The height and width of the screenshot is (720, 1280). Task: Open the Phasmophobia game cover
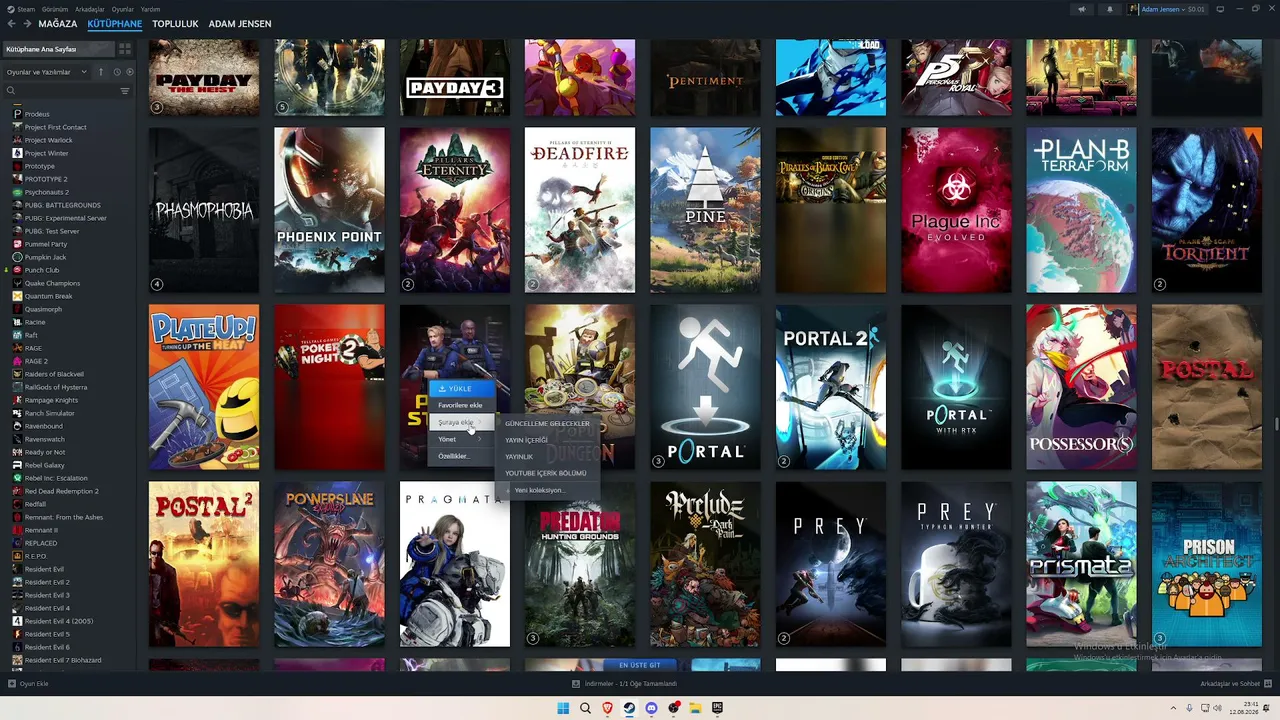204,210
